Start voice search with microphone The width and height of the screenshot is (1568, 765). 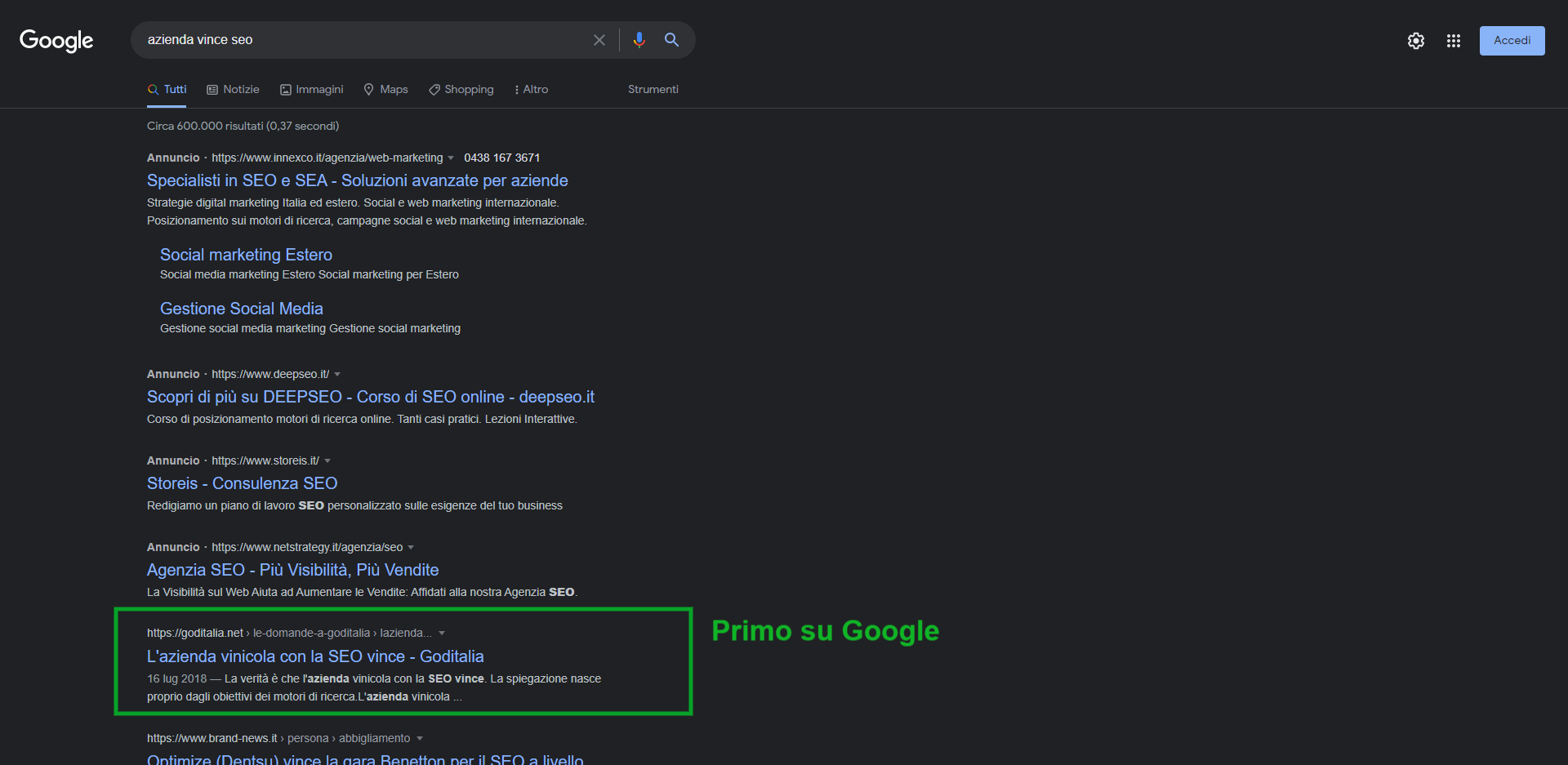click(639, 40)
